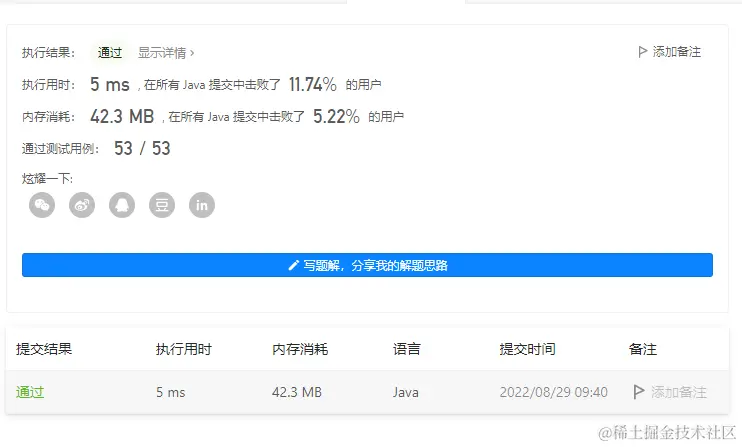Viewport: 742px width, 447px height.
Task: Click the 执行结果 label
Action: [48, 53]
